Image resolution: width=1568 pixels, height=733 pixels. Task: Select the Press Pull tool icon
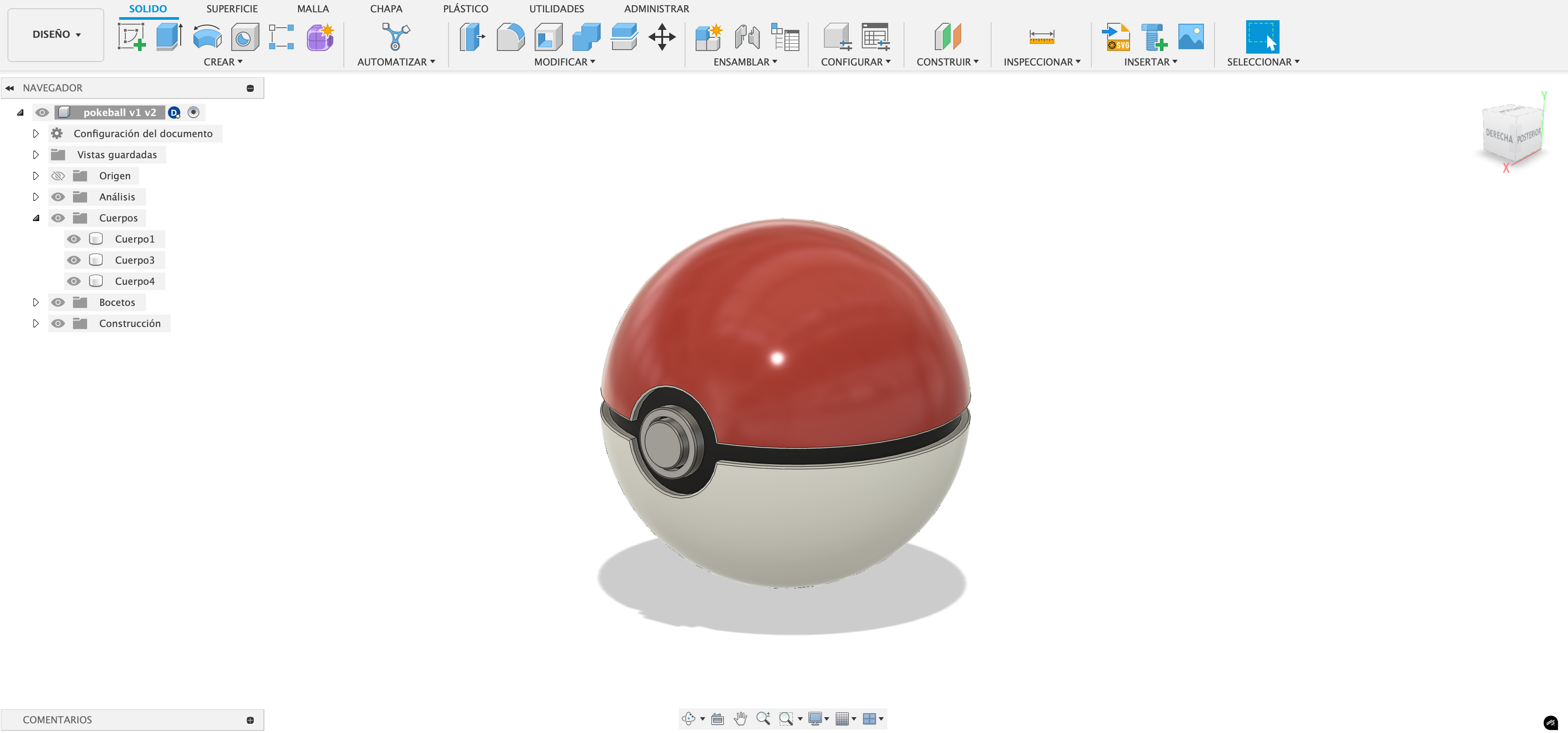coord(472,37)
